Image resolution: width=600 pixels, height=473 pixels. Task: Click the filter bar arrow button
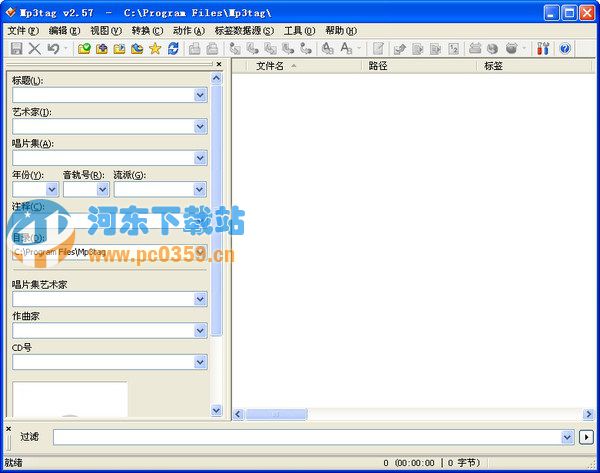pyautogui.click(x=586, y=437)
